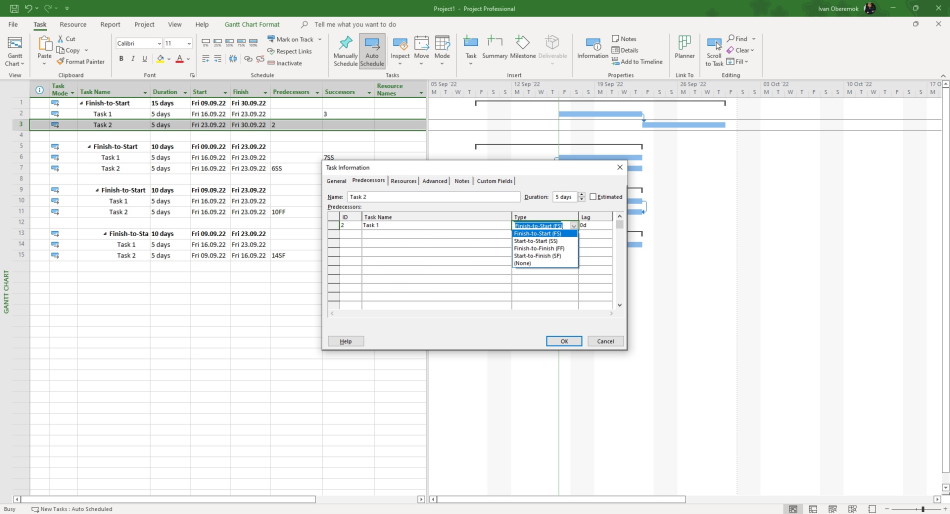The height and width of the screenshot is (514, 950).
Task: Open the Resources tab in Task Information
Action: point(404,181)
